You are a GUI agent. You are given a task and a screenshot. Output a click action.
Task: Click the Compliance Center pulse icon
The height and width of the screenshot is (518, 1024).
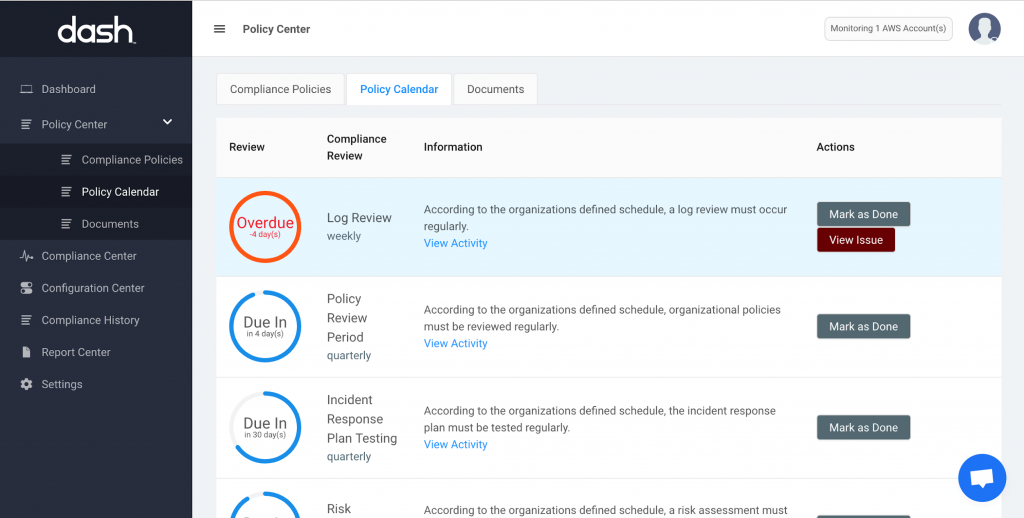[26, 256]
